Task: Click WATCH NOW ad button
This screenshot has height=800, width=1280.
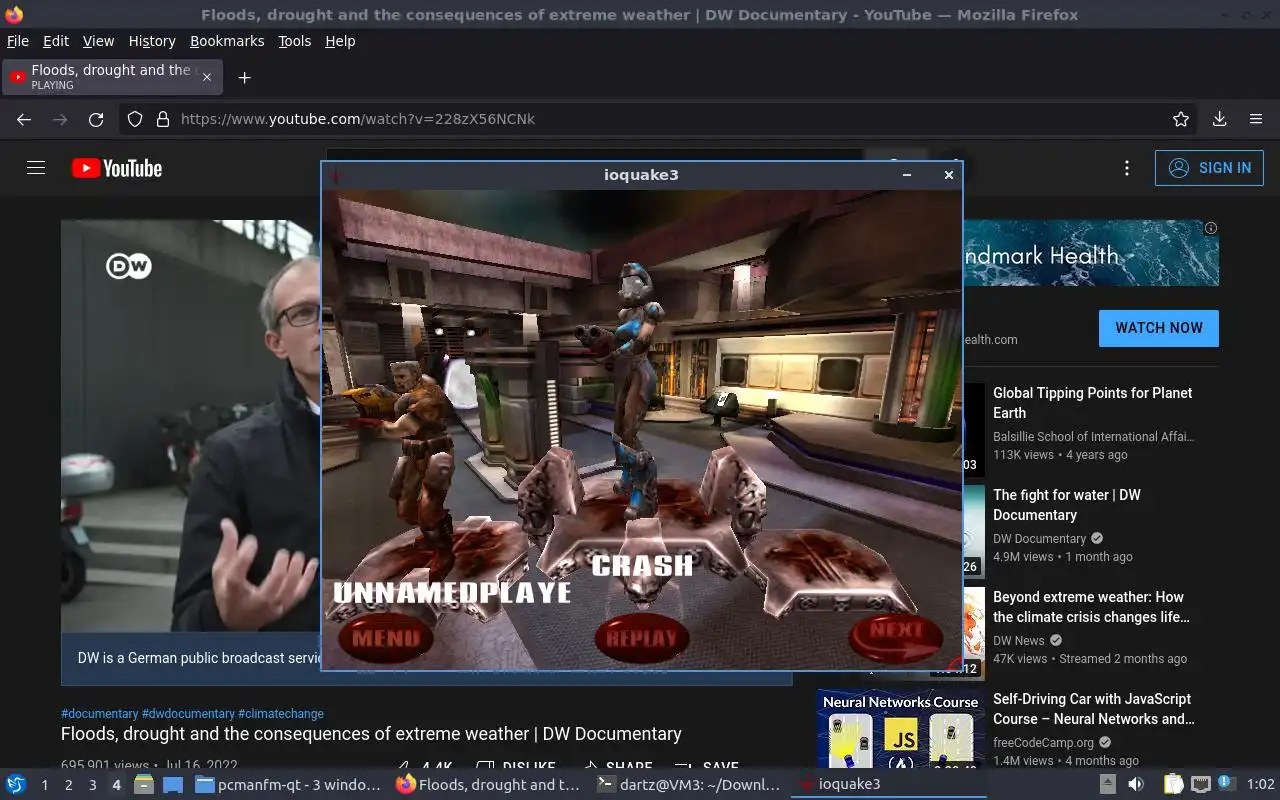Action: (x=1159, y=328)
